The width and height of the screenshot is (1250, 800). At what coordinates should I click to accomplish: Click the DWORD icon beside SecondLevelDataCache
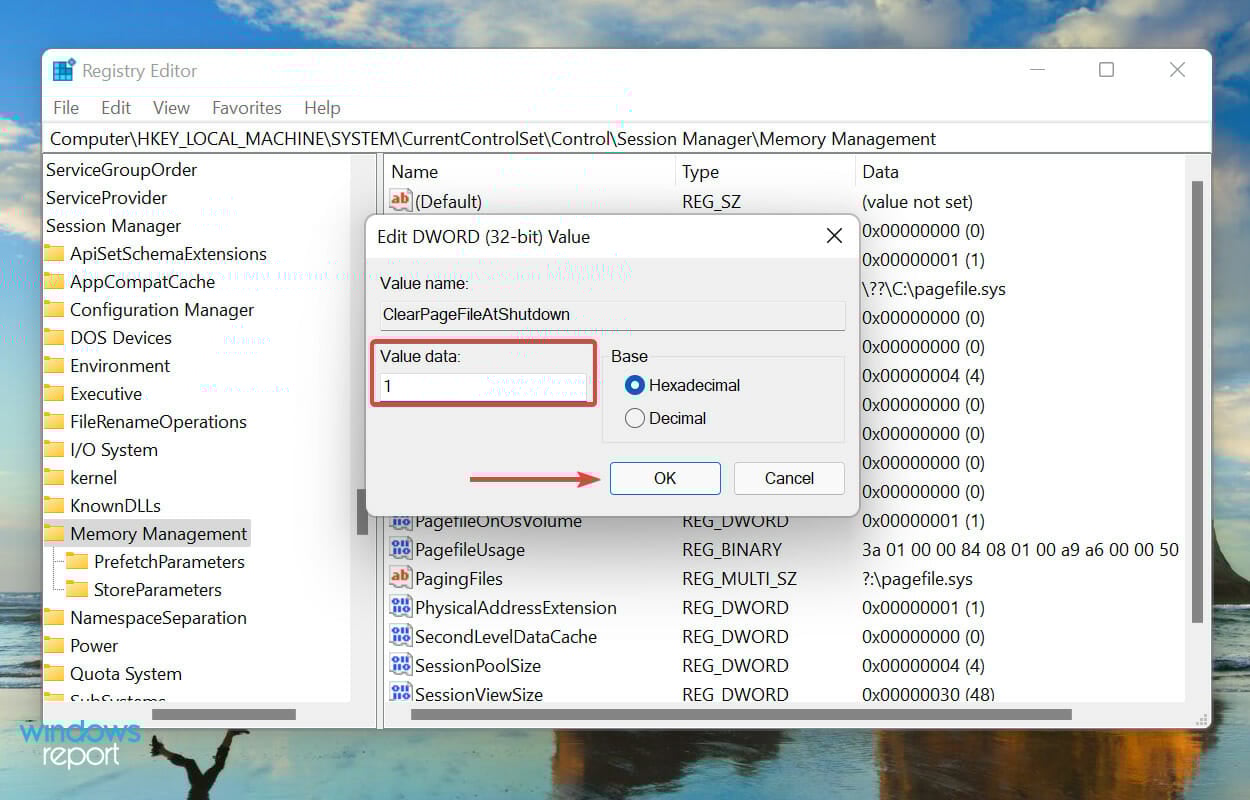pyautogui.click(x=400, y=636)
